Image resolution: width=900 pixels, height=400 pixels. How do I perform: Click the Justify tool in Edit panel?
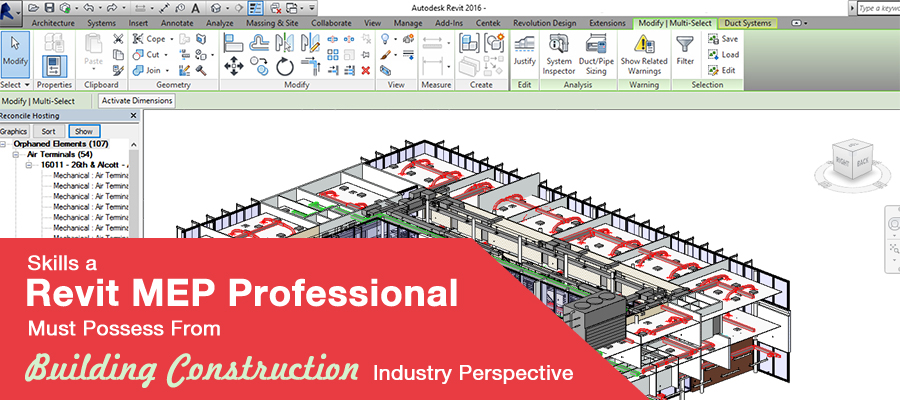click(525, 51)
